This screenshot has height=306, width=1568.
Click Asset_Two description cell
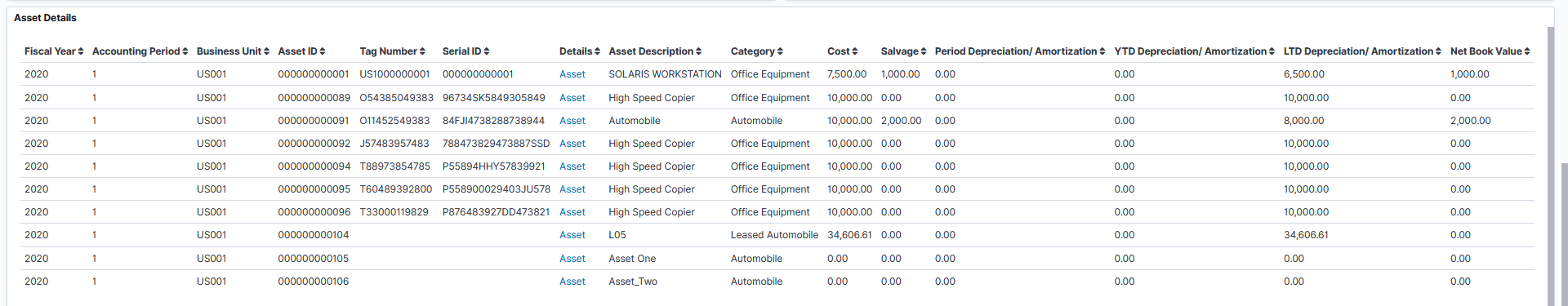coord(633,282)
